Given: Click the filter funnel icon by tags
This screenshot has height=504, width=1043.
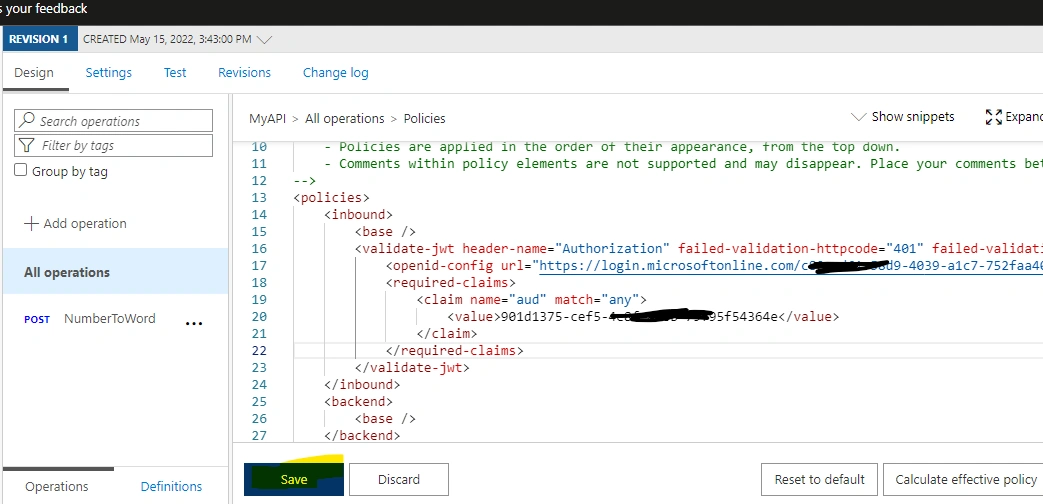Looking at the screenshot, I should [27, 145].
